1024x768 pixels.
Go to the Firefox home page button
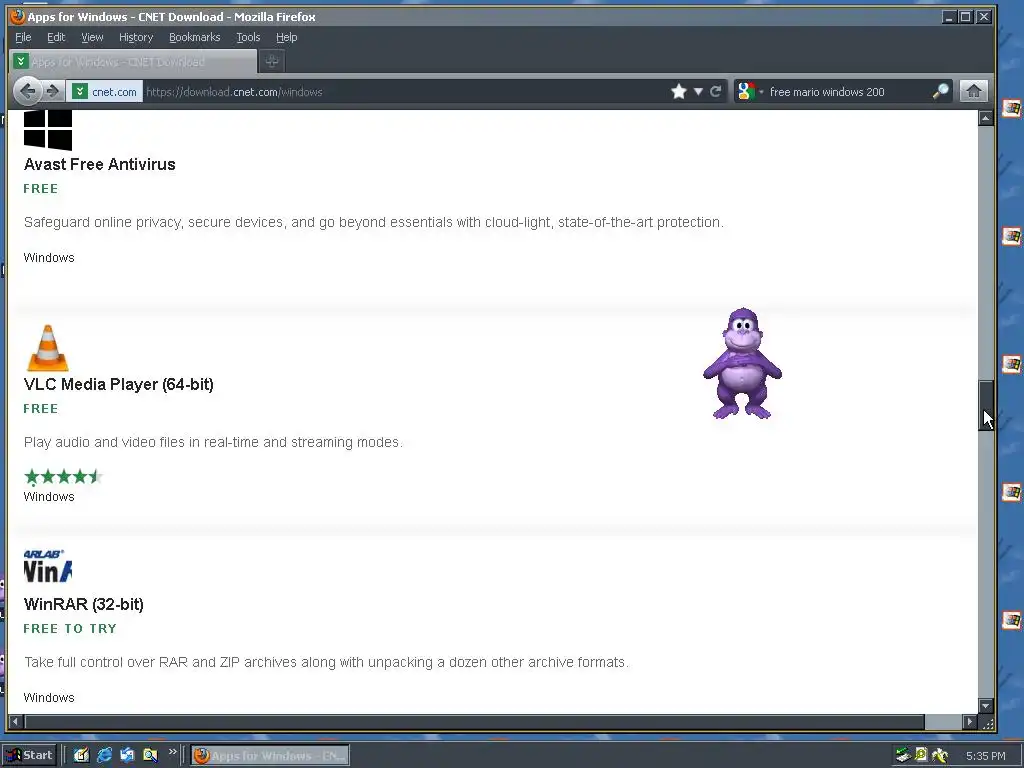973,91
